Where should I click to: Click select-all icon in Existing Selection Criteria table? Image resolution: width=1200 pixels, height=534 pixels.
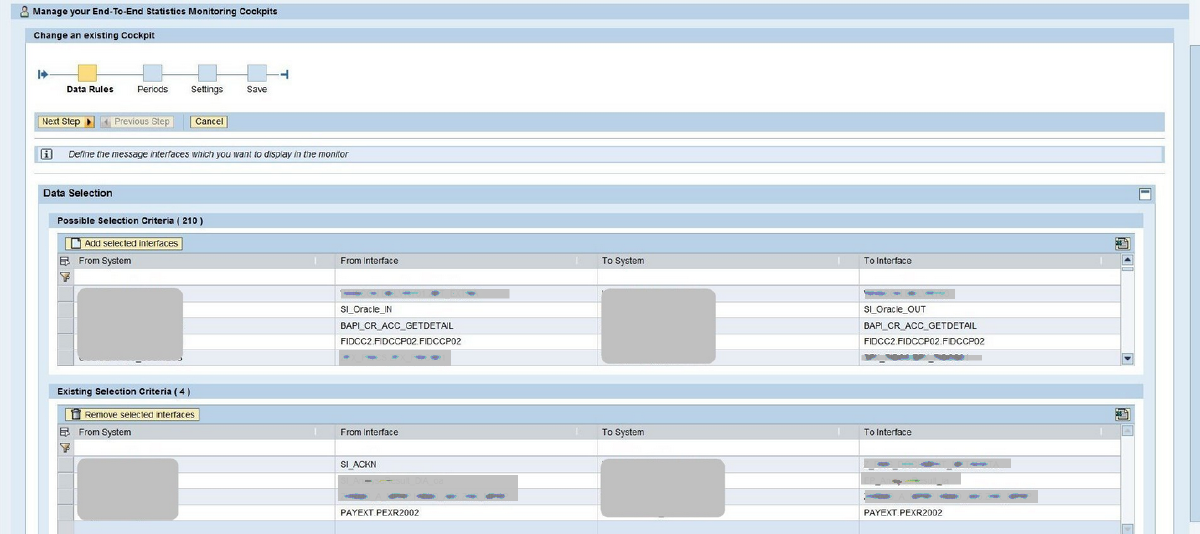66,432
